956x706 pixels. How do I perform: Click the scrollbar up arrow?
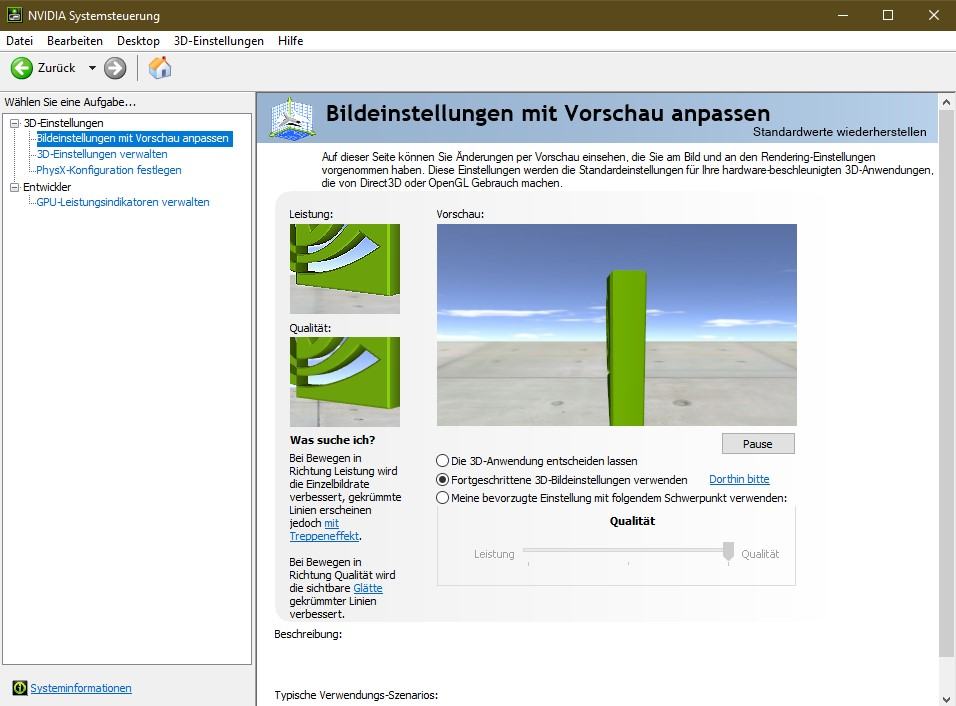click(946, 102)
